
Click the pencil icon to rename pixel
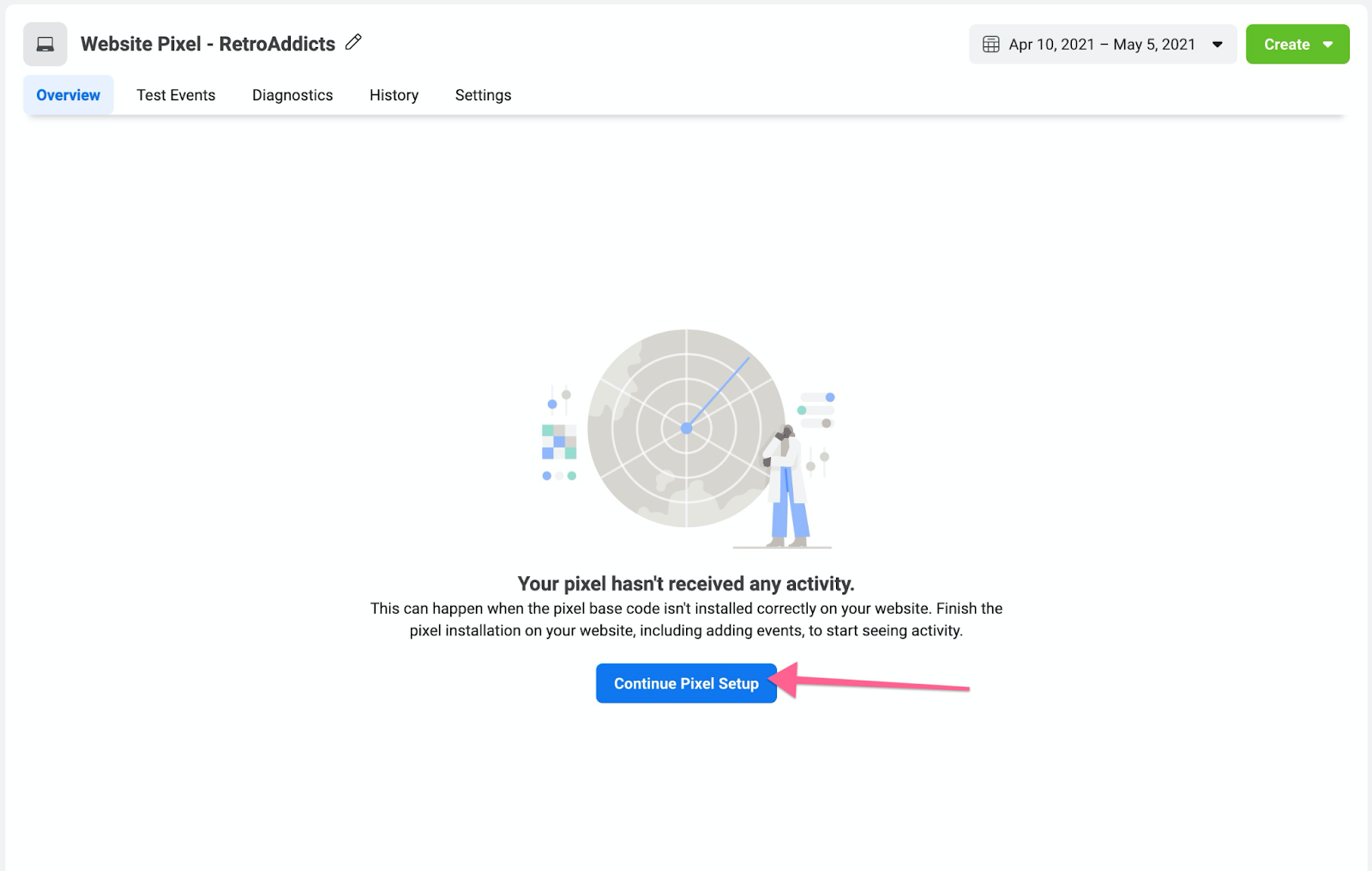pos(353,42)
